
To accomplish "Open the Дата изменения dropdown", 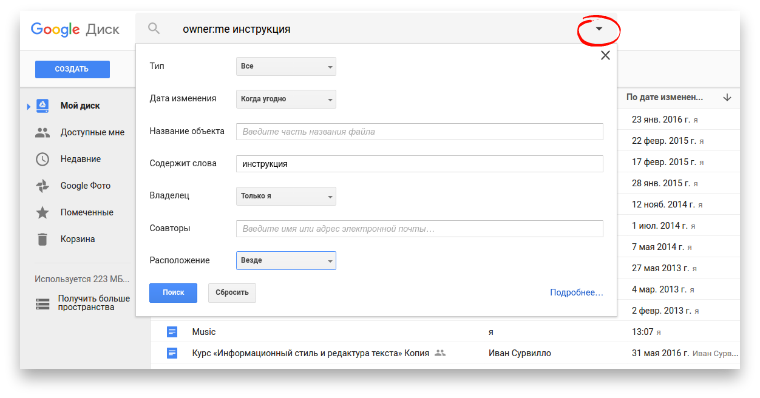I will coord(286,99).
